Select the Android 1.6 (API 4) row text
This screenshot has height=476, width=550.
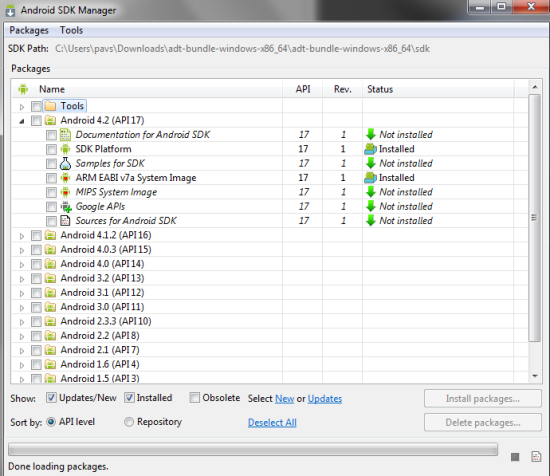tap(100, 364)
